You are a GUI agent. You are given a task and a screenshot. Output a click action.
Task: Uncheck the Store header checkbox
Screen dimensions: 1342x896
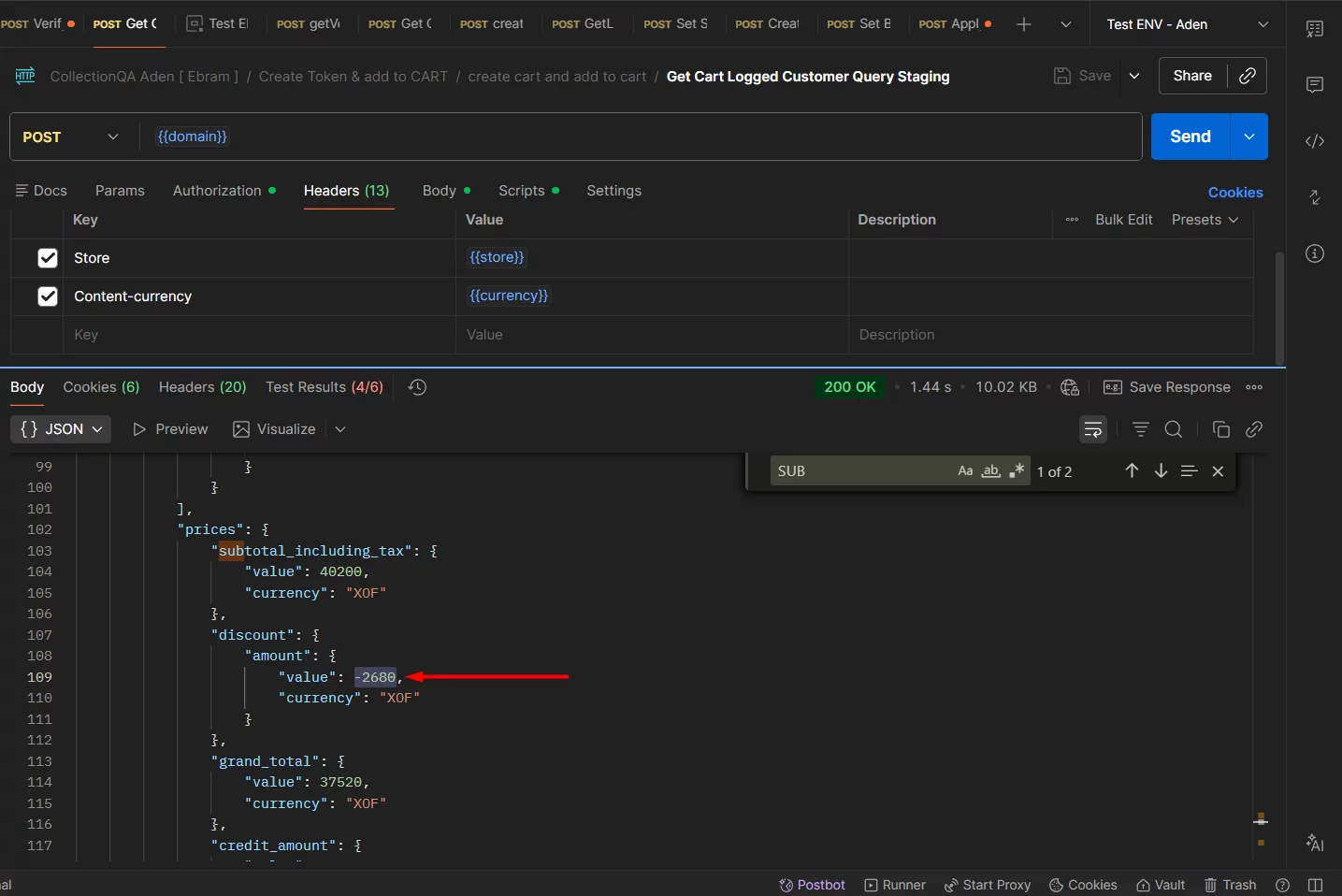(x=48, y=258)
